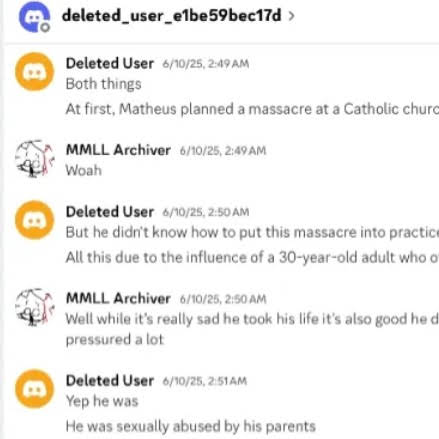Click the Deleted User name at 2:50 AM
This screenshot has width=439, height=439.
click(110, 212)
